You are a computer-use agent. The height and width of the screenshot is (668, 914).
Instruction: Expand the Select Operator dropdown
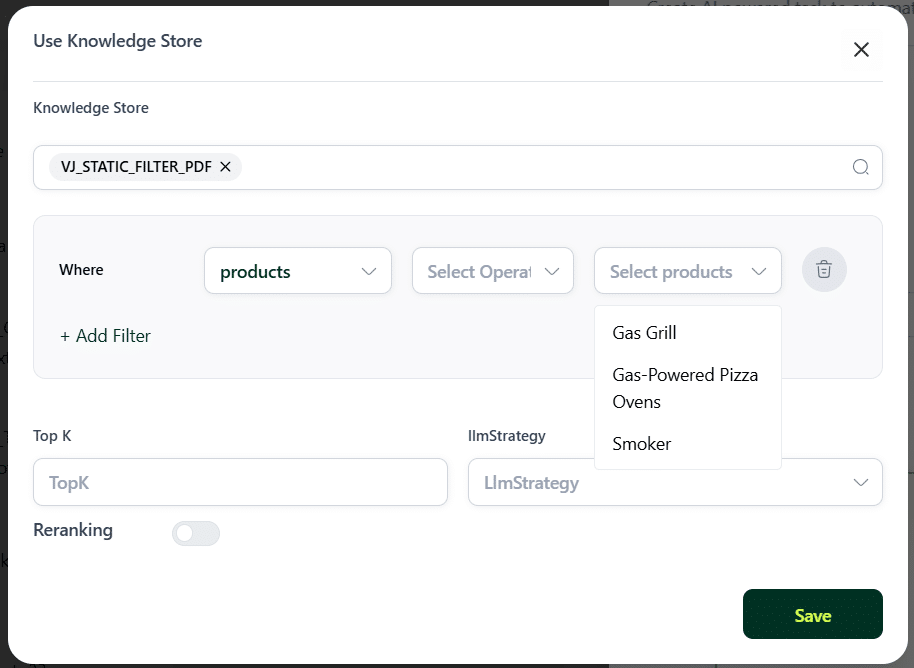493,271
